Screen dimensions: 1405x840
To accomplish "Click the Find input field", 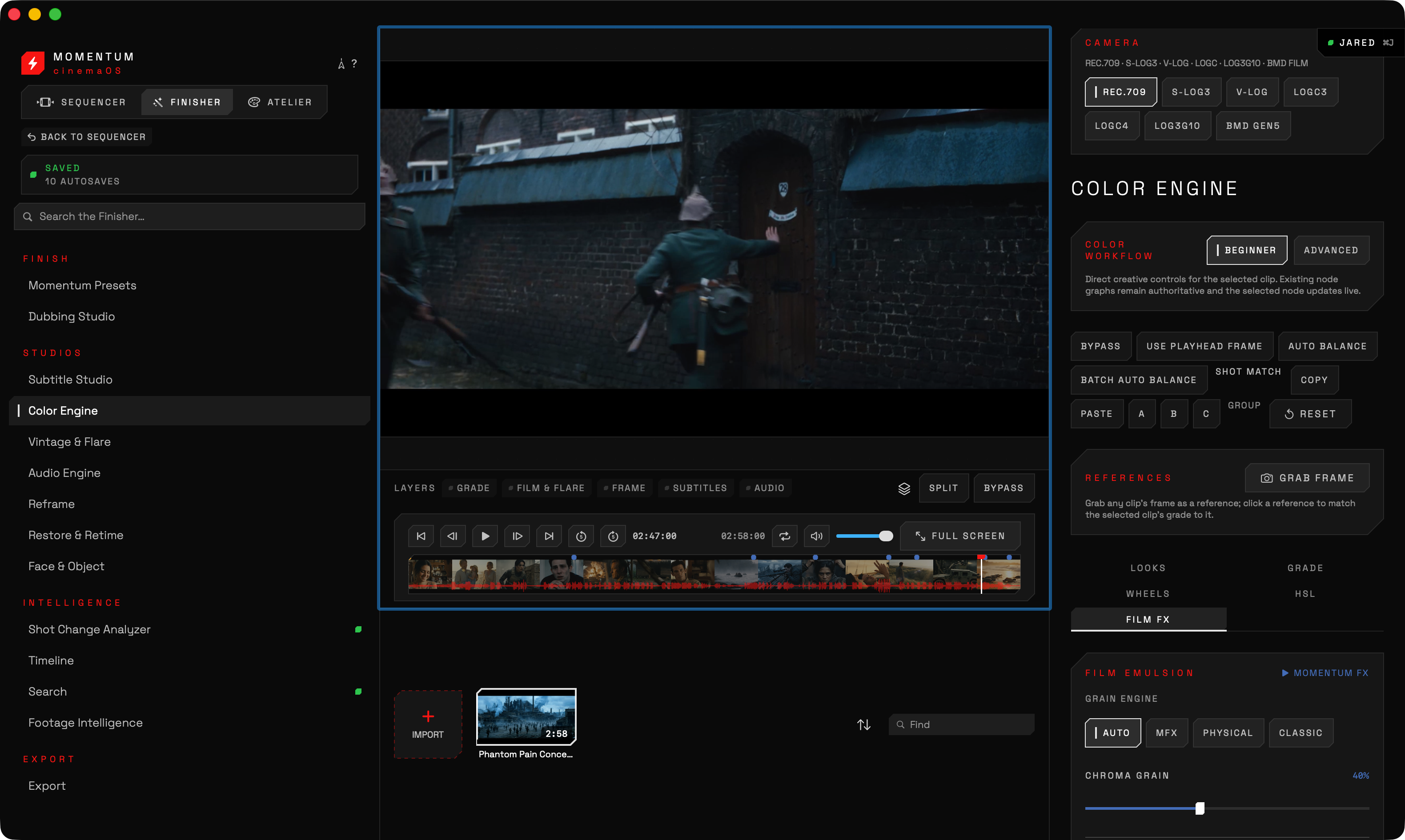I will click(x=961, y=724).
